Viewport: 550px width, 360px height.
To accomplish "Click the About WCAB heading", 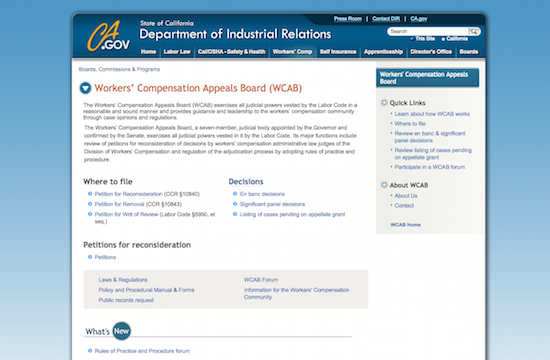I will tap(409, 185).
